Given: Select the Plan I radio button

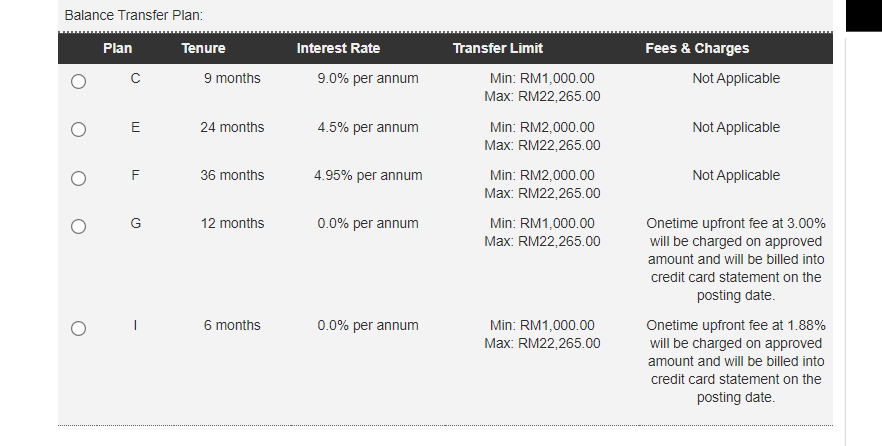Looking at the screenshot, I should click(78, 328).
